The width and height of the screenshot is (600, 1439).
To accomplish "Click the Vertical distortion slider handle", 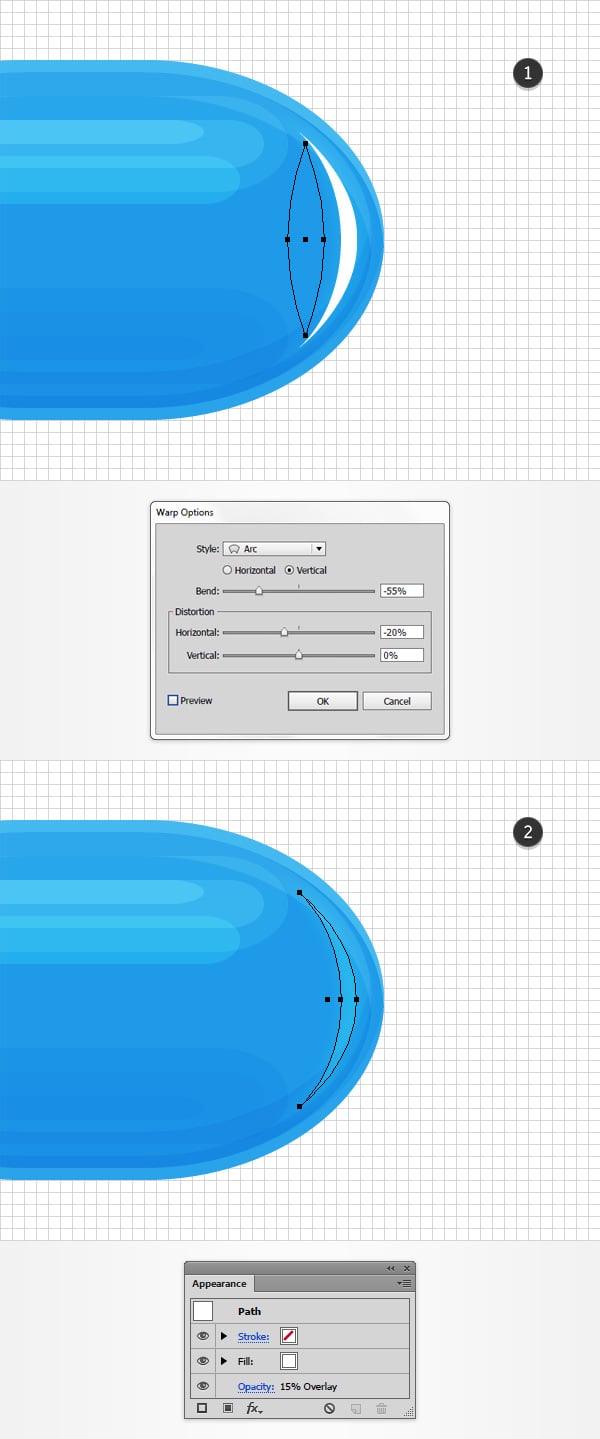I will [299, 656].
